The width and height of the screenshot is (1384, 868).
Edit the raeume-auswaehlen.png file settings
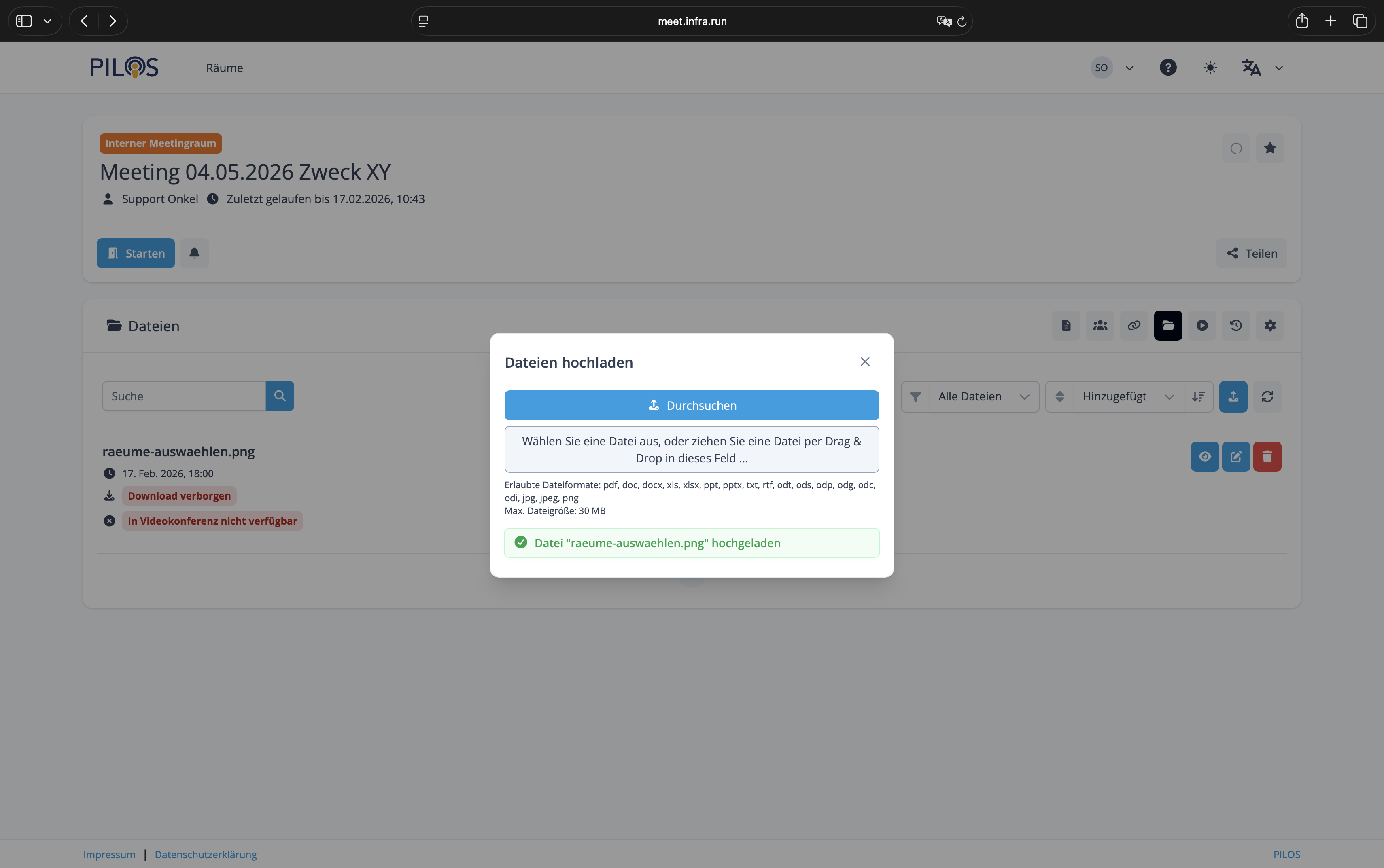(1236, 456)
